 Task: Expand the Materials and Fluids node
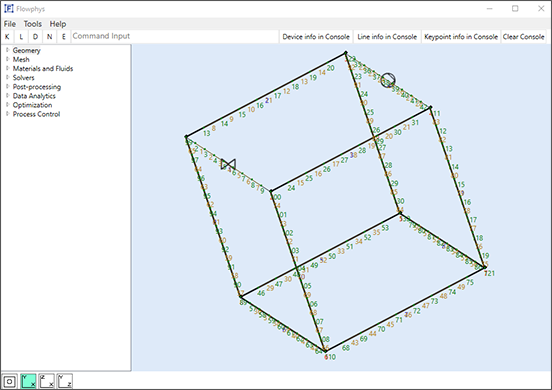click(7, 68)
